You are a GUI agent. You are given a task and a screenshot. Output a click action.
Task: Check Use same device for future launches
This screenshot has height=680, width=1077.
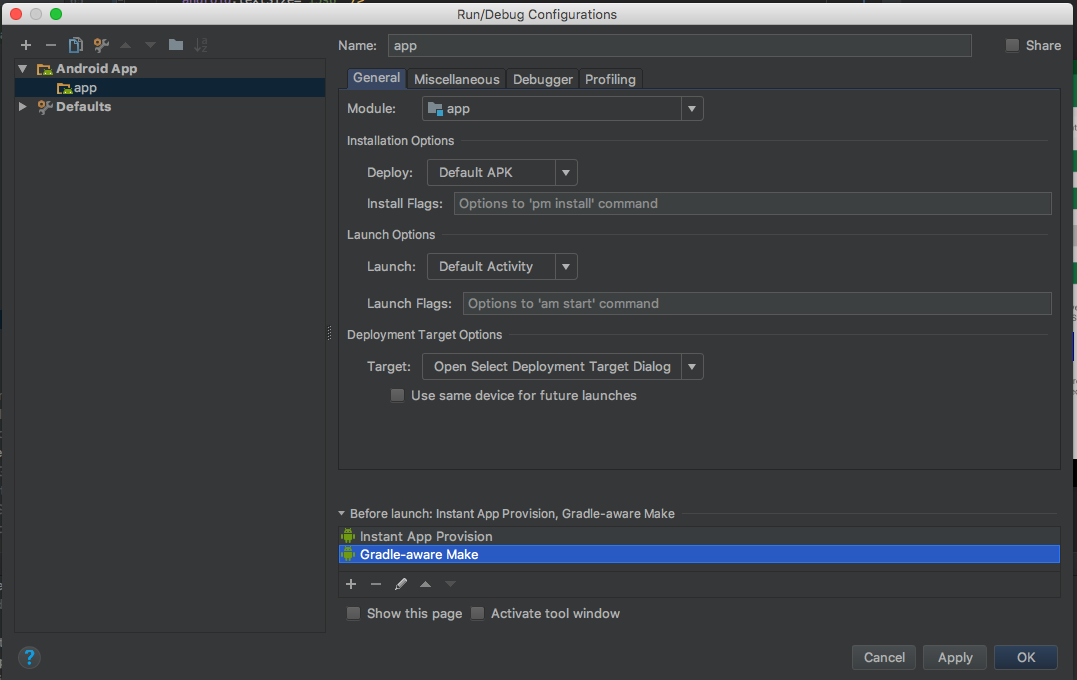398,396
